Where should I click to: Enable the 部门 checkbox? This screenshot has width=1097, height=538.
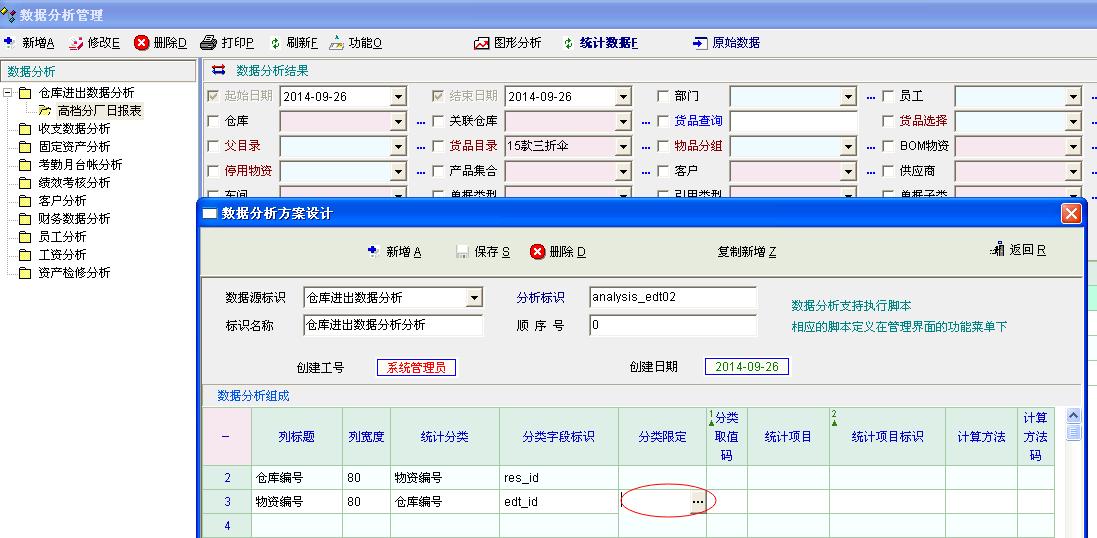(664, 97)
